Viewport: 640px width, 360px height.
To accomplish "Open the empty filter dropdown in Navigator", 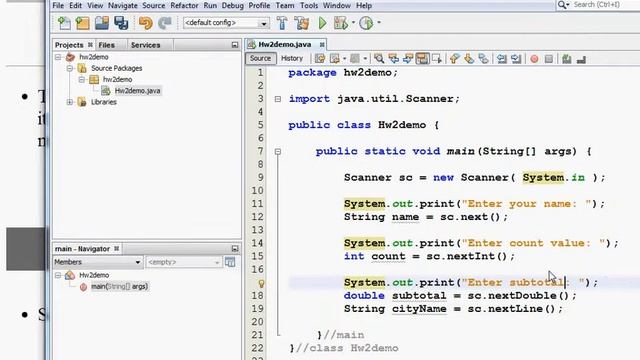I will [x=183, y=262].
